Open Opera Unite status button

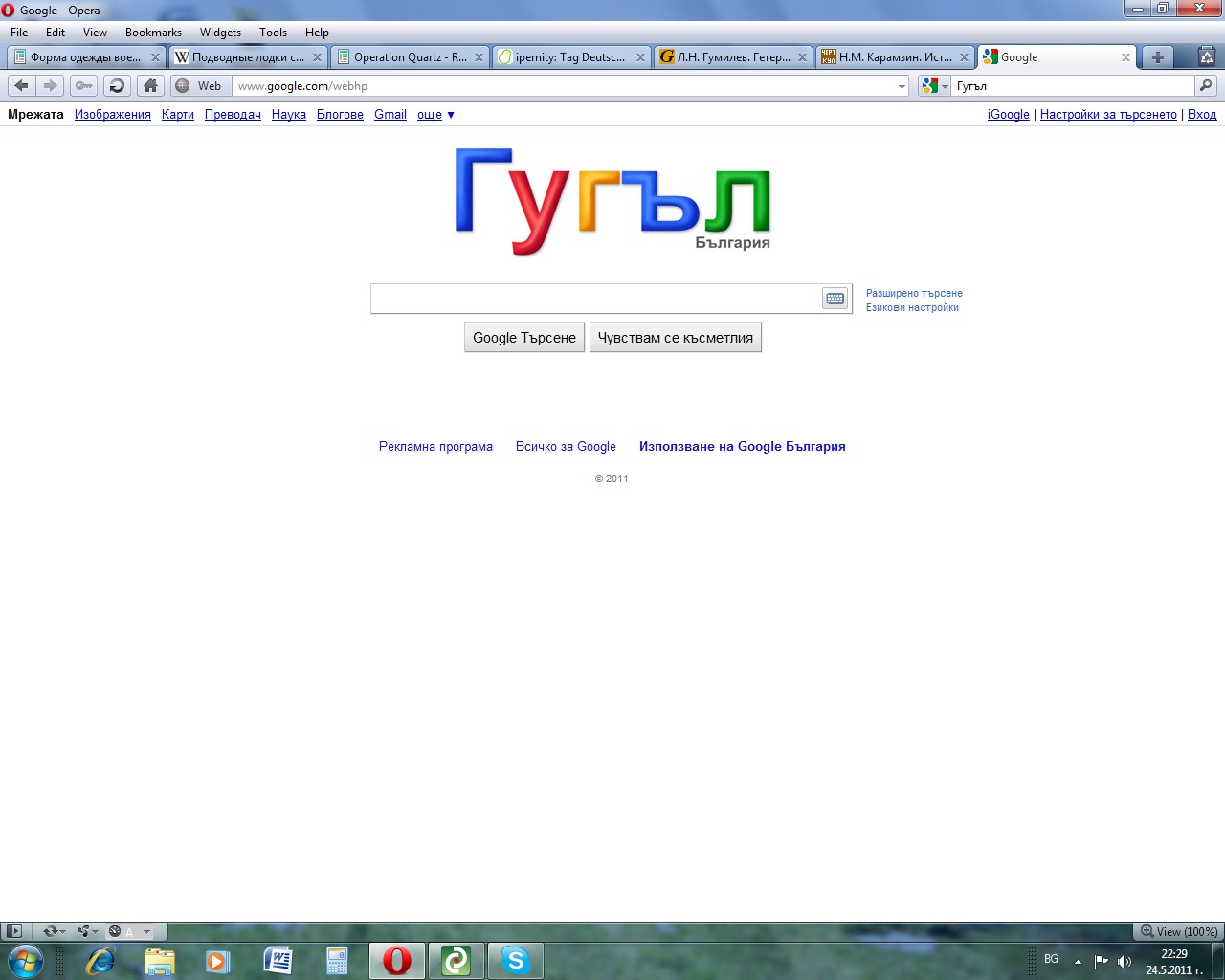(x=88, y=931)
